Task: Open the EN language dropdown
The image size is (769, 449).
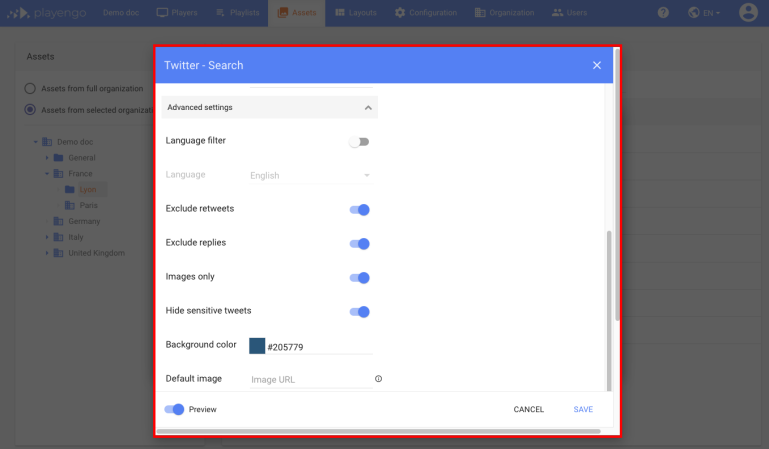Action: click(x=711, y=13)
